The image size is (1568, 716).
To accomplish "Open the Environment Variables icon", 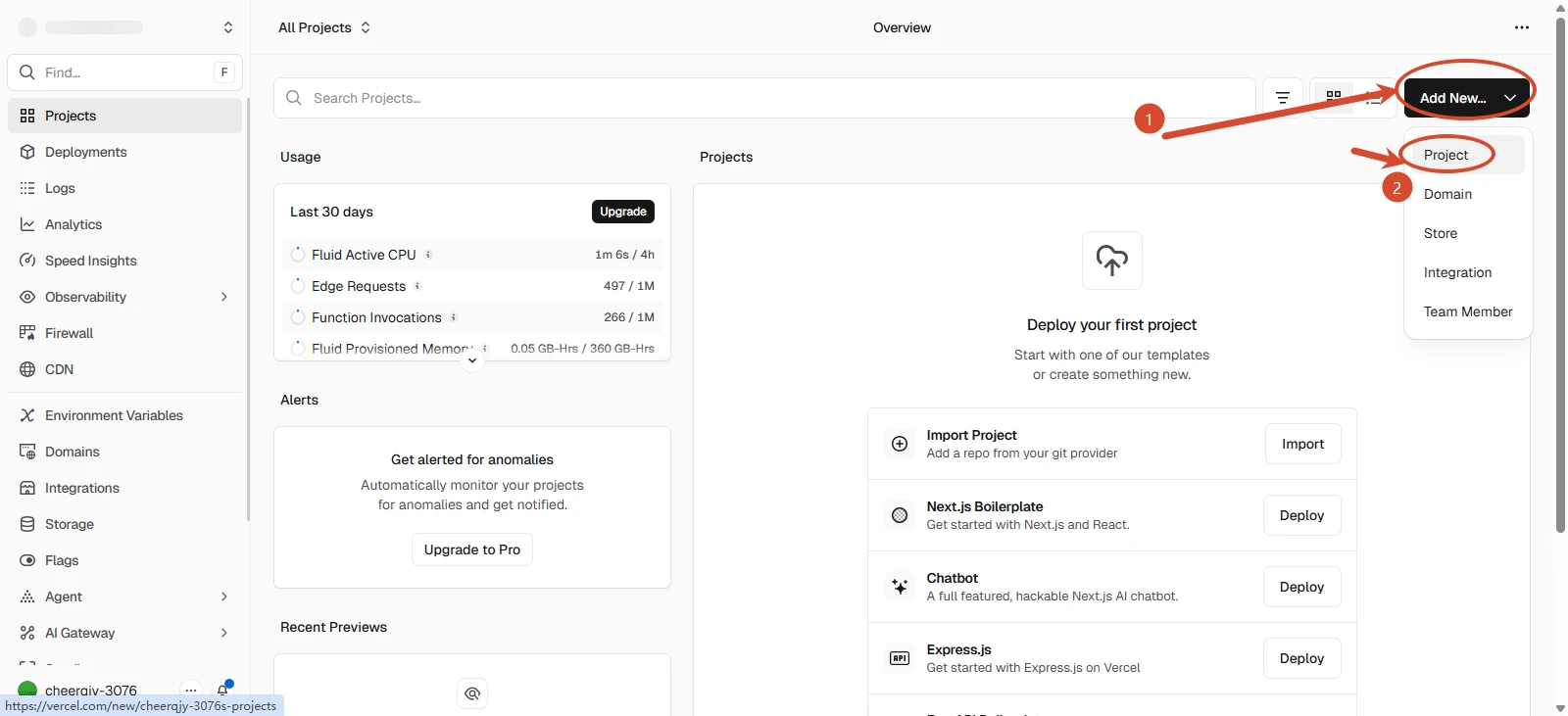I will point(27,415).
